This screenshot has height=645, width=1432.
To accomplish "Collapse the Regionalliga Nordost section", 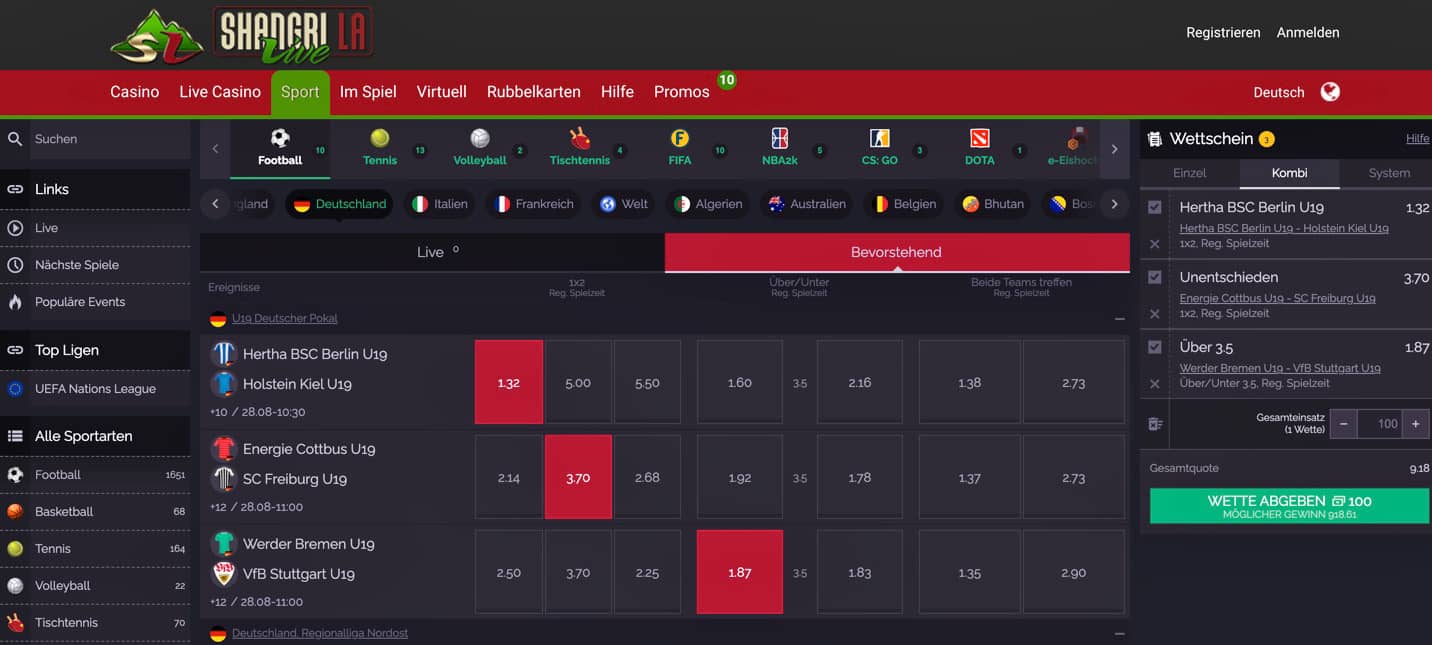I will pyautogui.click(x=1120, y=634).
